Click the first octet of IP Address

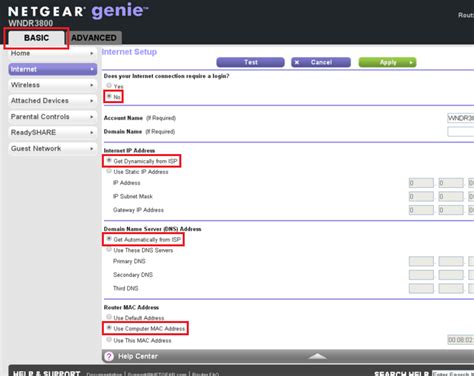pyautogui.click(x=421, y=183)
